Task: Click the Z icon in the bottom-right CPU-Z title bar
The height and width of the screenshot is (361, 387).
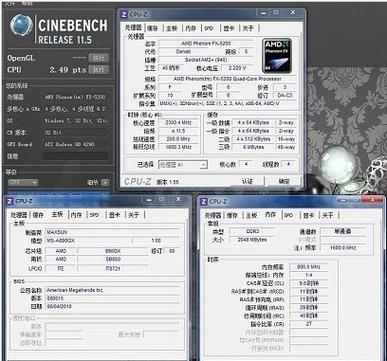Action: coord(204,202)
